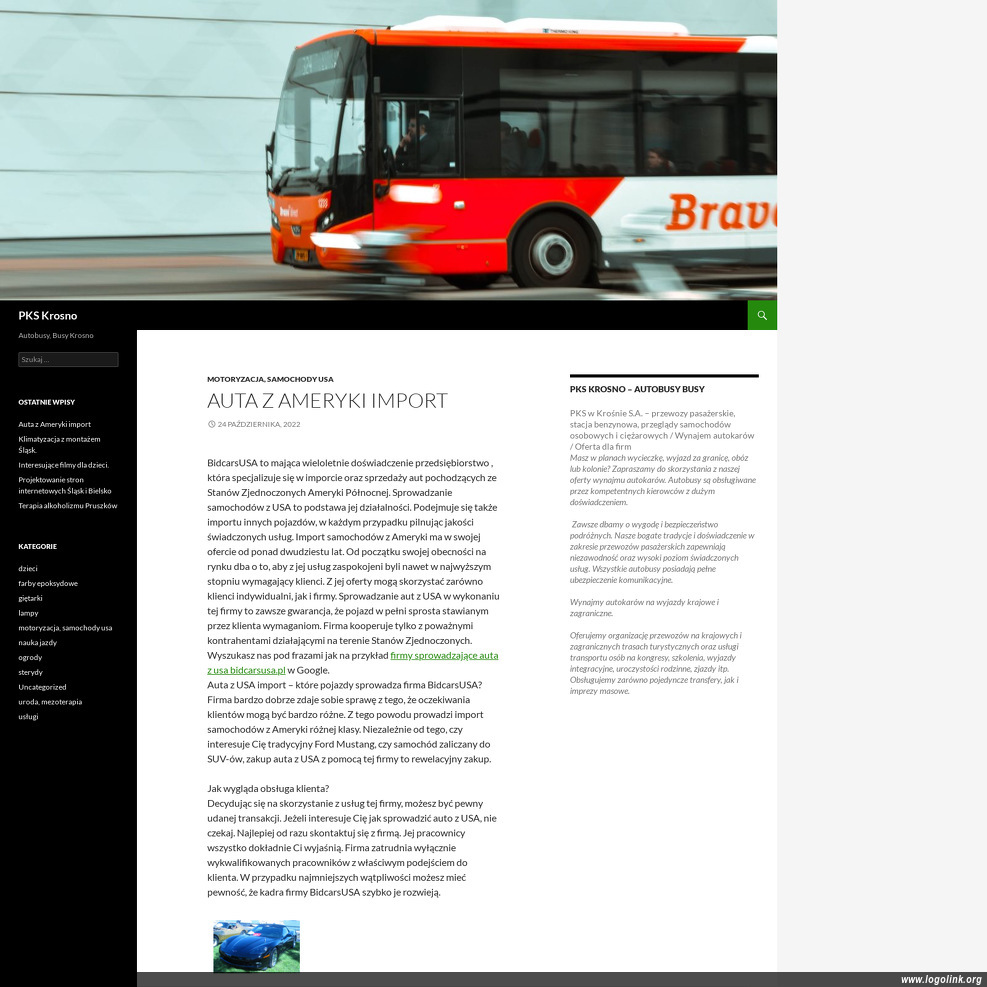Select the farby epoksydowe category

coord(48,584)
